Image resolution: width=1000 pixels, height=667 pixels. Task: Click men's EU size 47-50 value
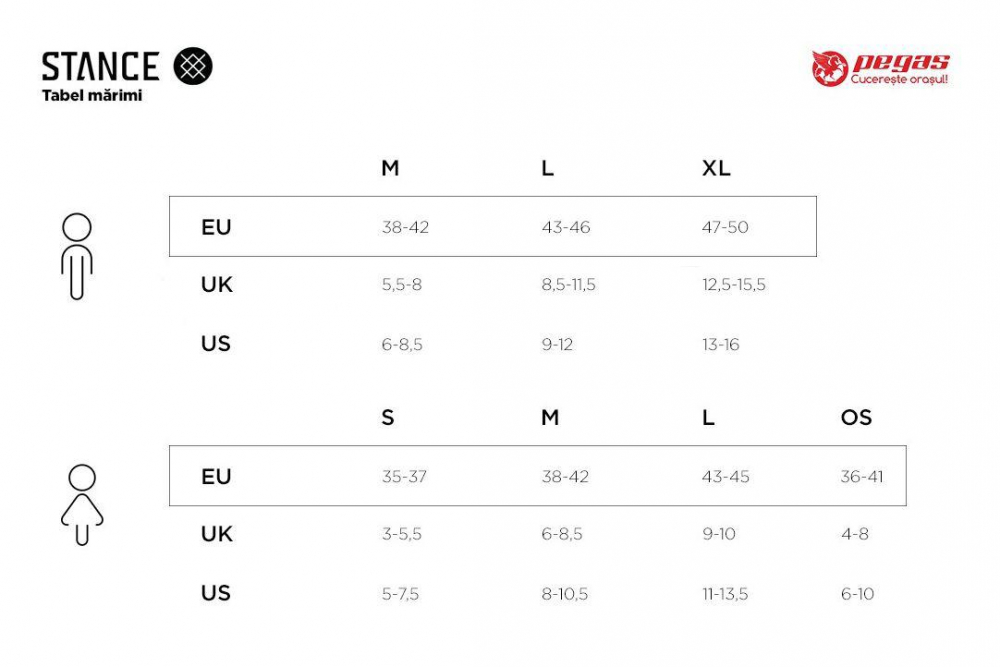[725, 228]
